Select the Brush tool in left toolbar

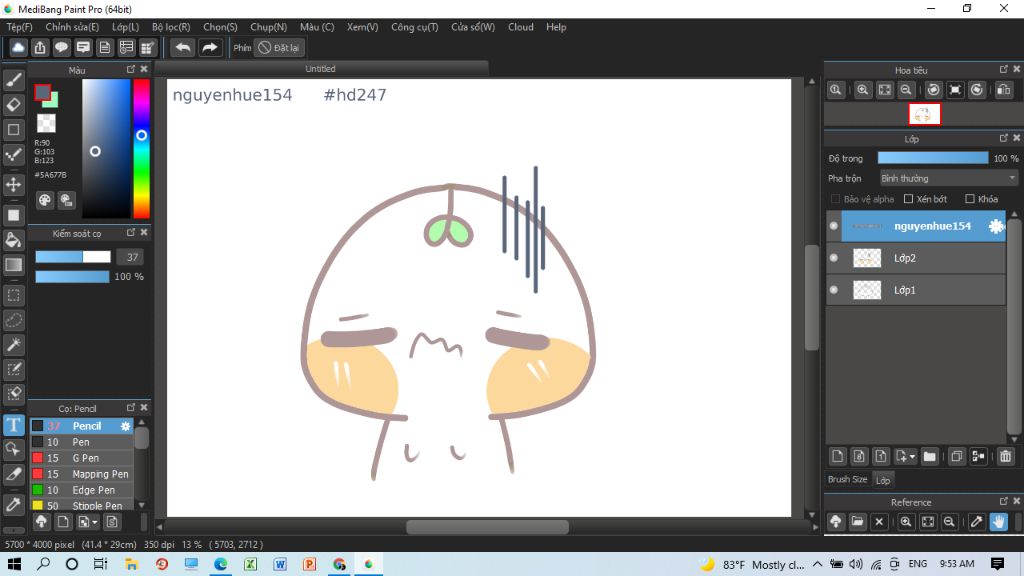14,80
